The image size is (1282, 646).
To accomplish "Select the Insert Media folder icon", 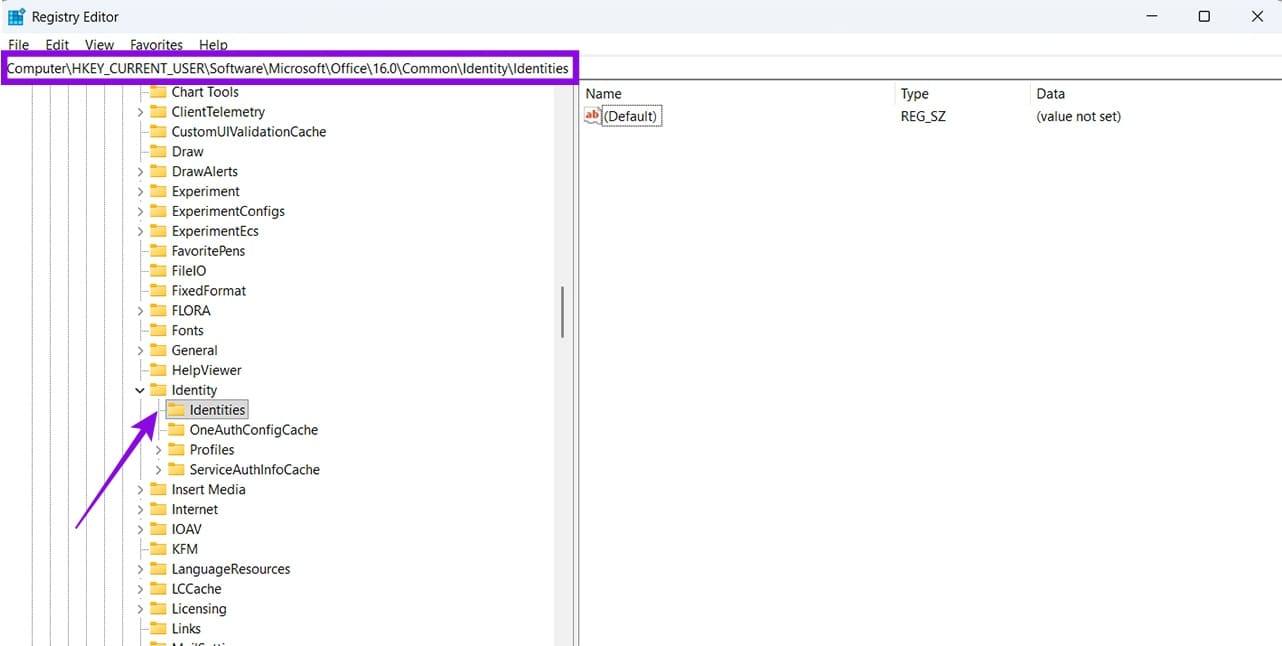I will tap(158, 489).
